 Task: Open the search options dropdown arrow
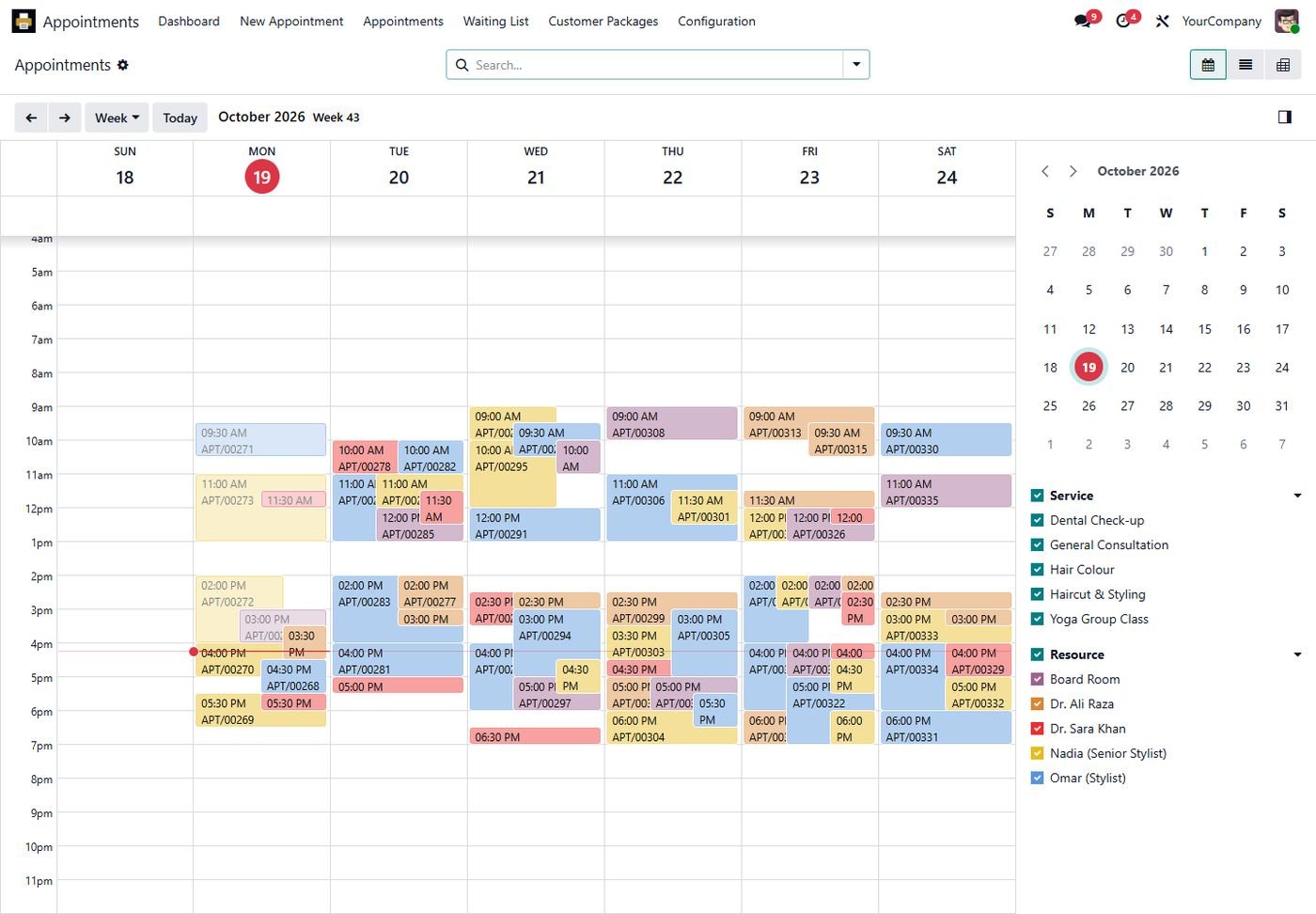coord(856,65)
